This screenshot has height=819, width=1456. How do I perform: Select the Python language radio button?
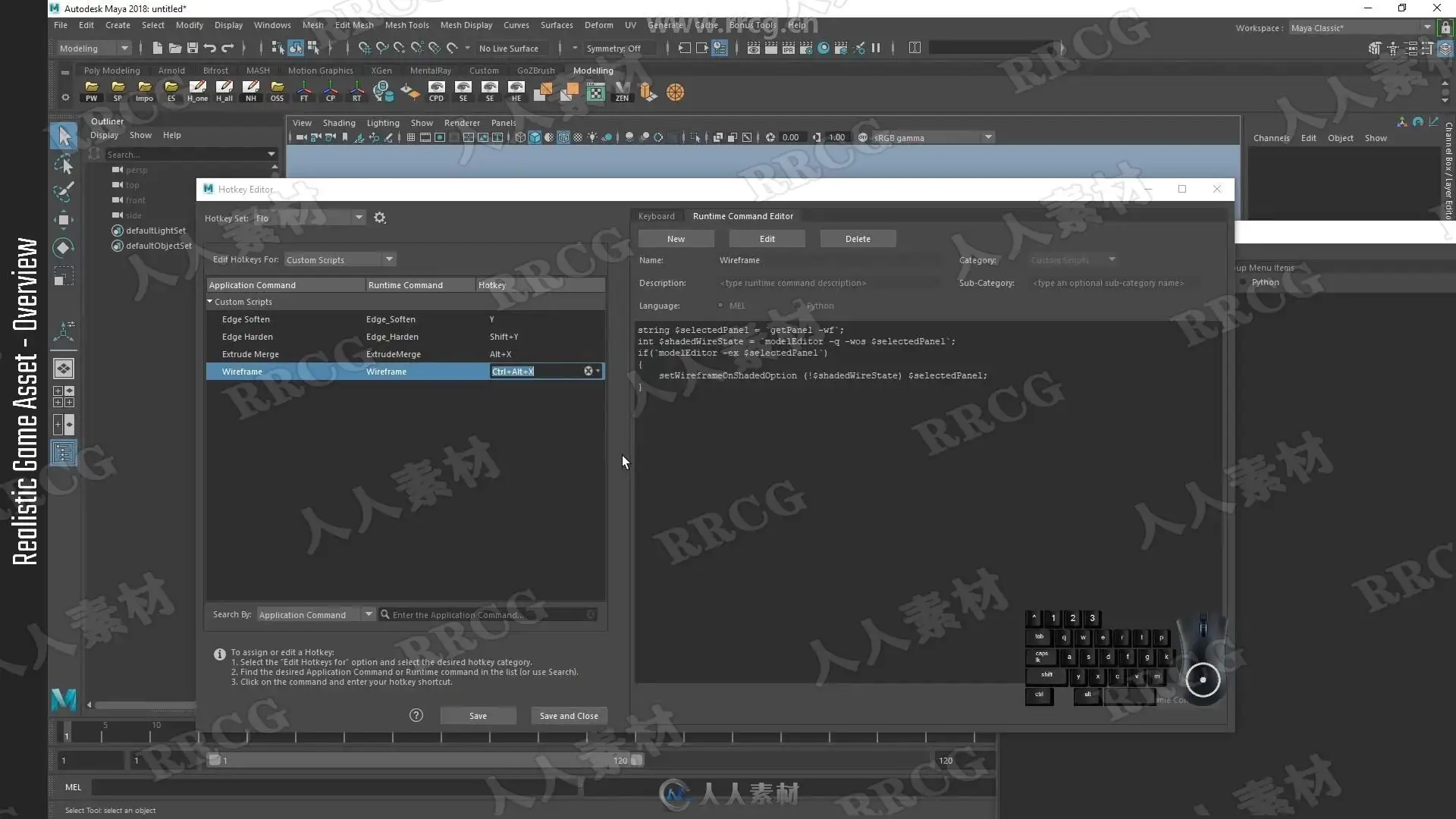[x=797, y=306]
